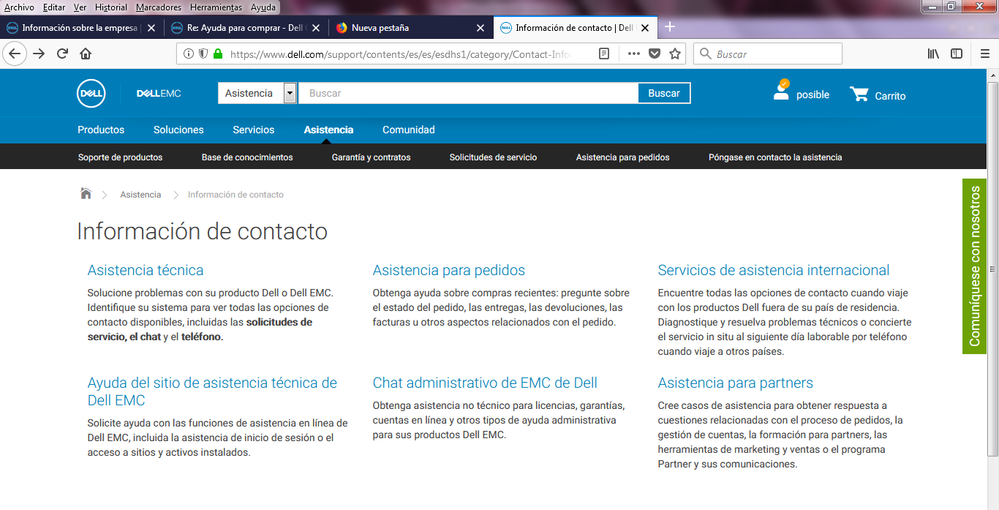Viewport: 999px width, 510px height.
Task: Open the browser home page icon
Action: (x=85, y=54)
